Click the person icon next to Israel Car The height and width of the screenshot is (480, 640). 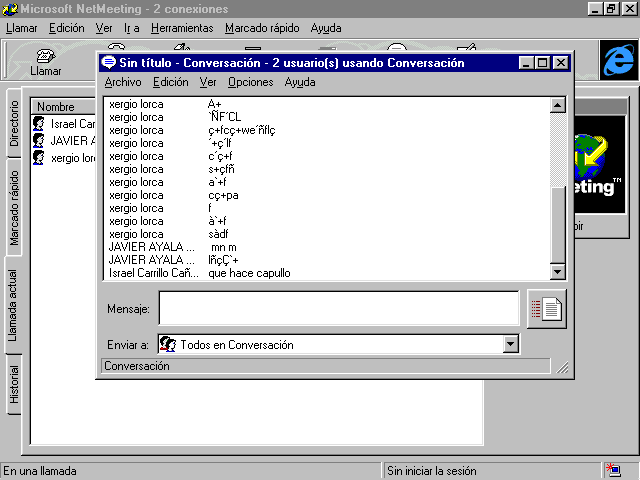[39, 123]
